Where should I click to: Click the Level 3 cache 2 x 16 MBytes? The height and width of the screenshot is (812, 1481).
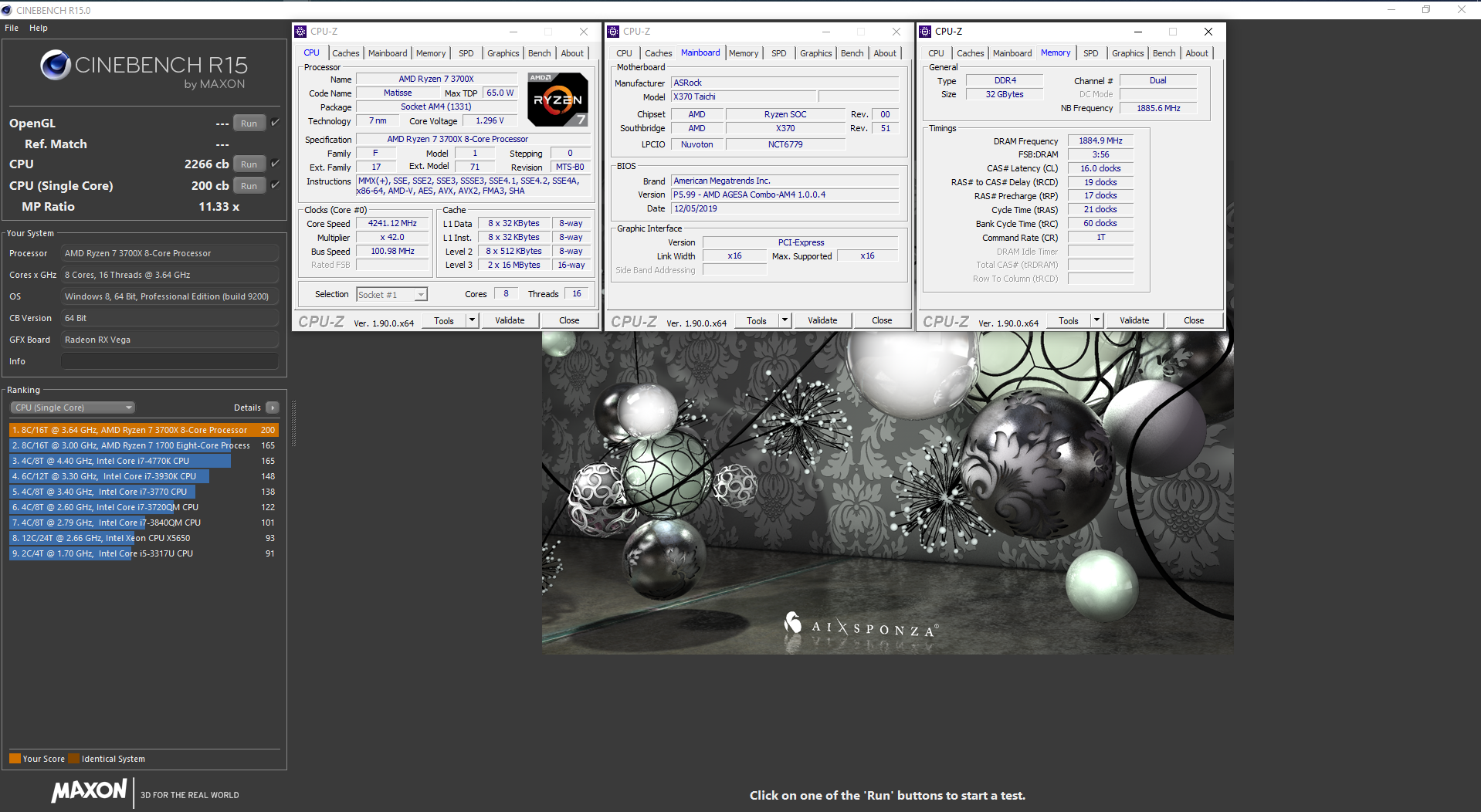[513, 265]
